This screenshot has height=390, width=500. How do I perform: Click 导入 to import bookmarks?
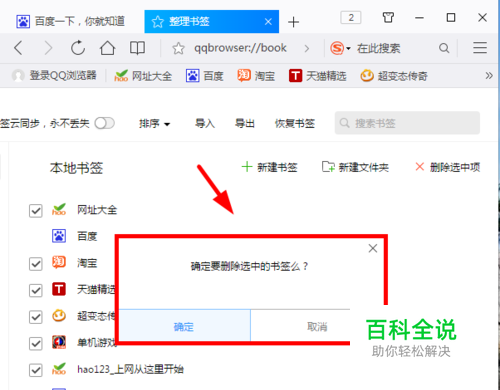(205, 124)
